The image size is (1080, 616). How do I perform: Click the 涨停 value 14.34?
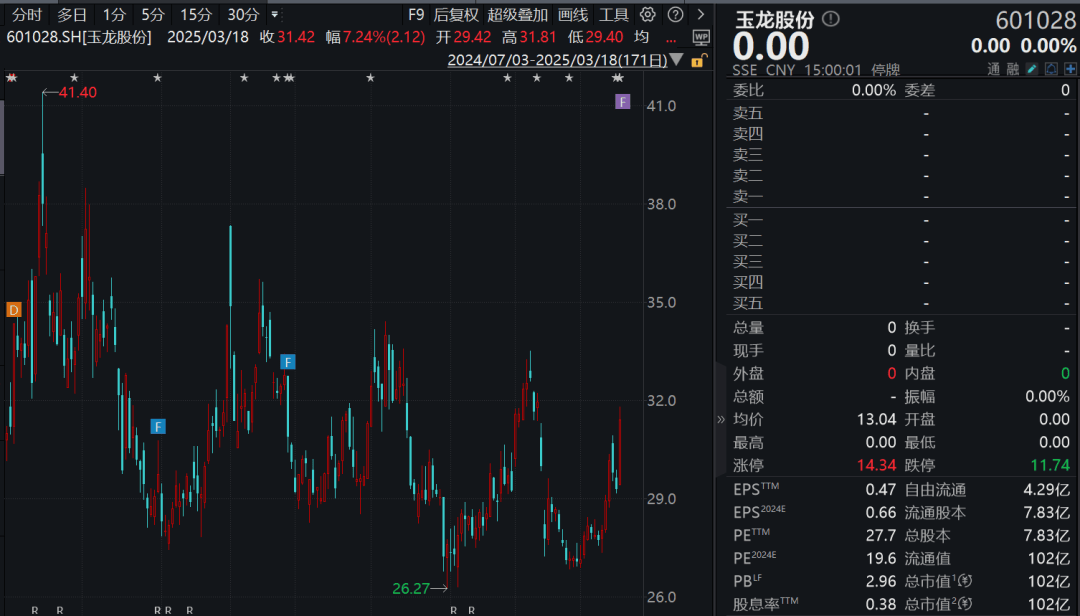(x=876, y=465)
